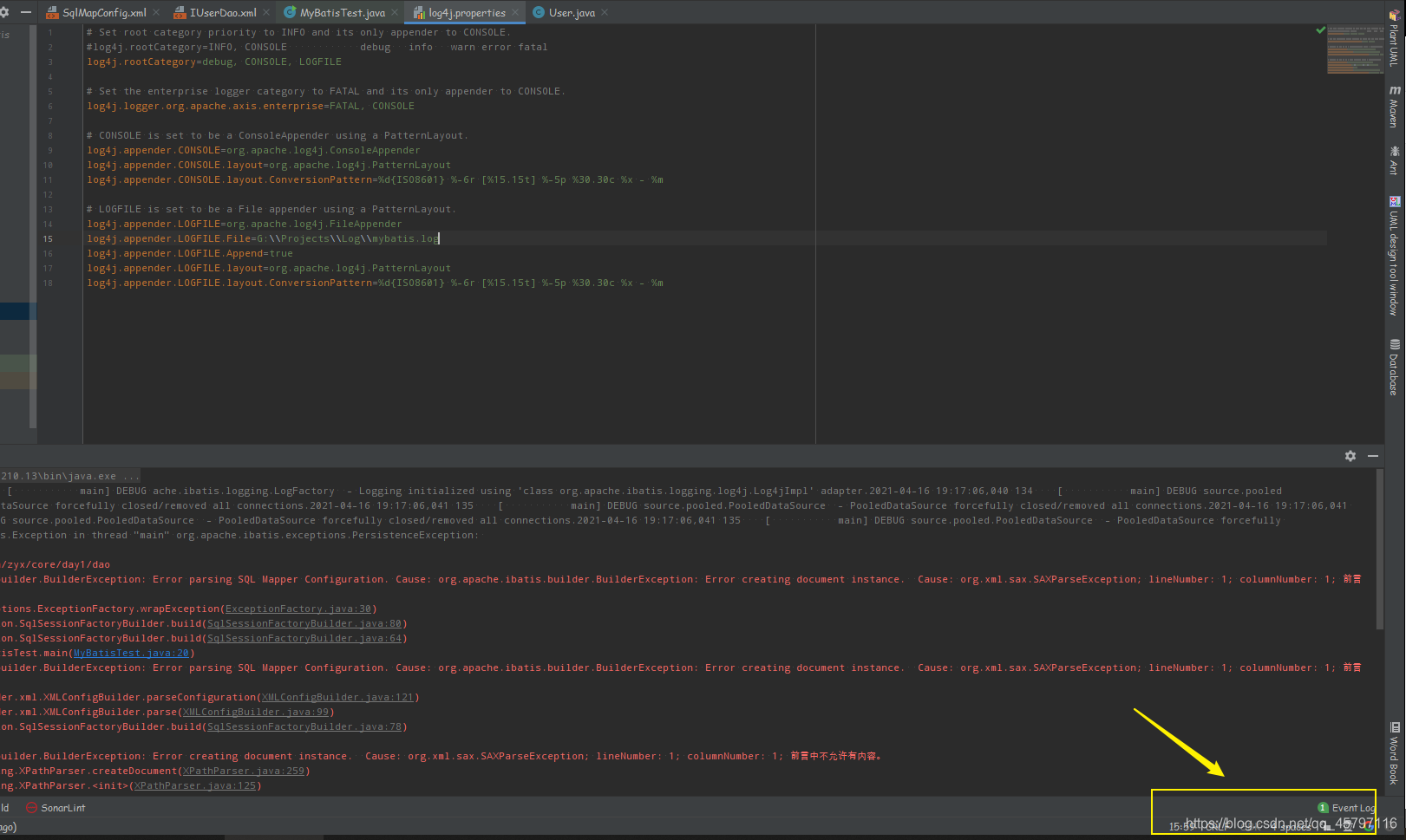Image resolution: width=1406 pixels, height=840 pixels.
Task: Close the IUserDao.xml tab
Action: pyautogui.click(x=266, y=13)
